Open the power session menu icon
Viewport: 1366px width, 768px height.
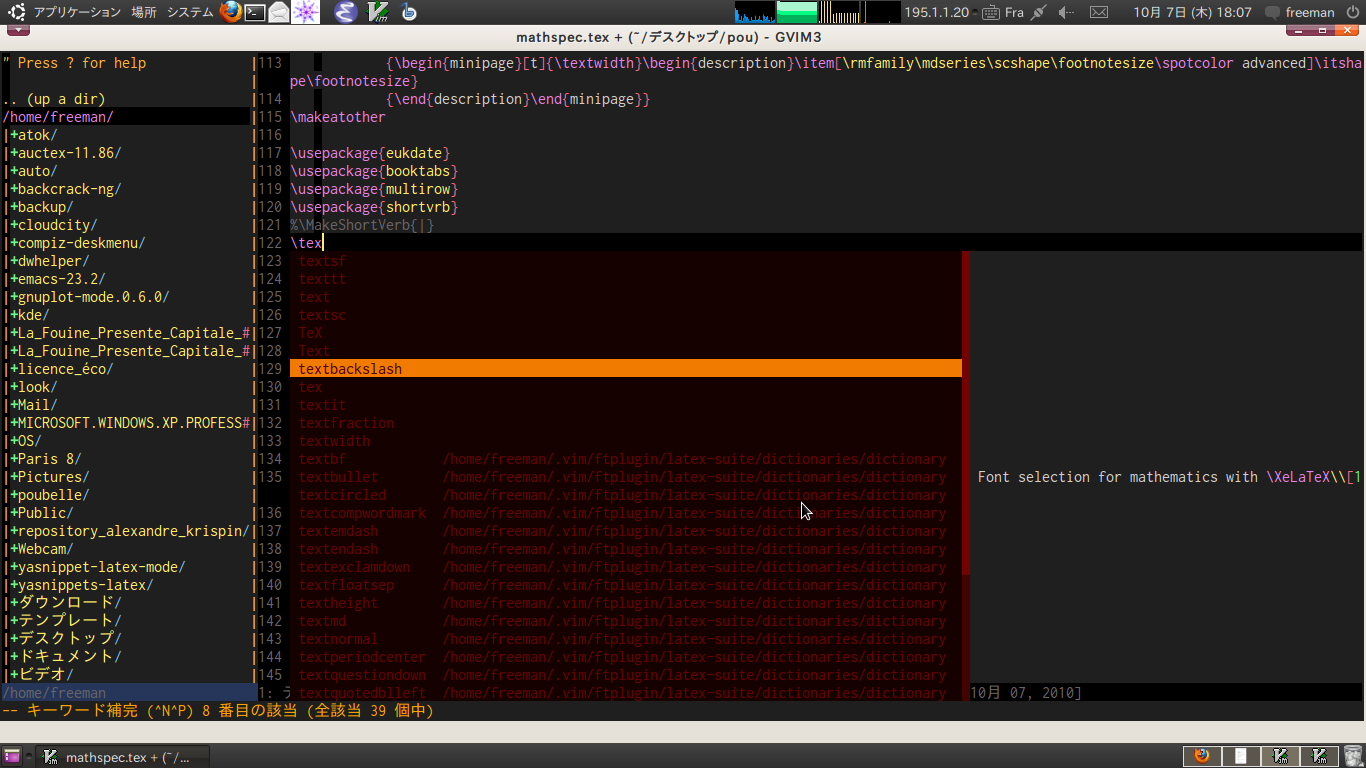click(1353, 12)
